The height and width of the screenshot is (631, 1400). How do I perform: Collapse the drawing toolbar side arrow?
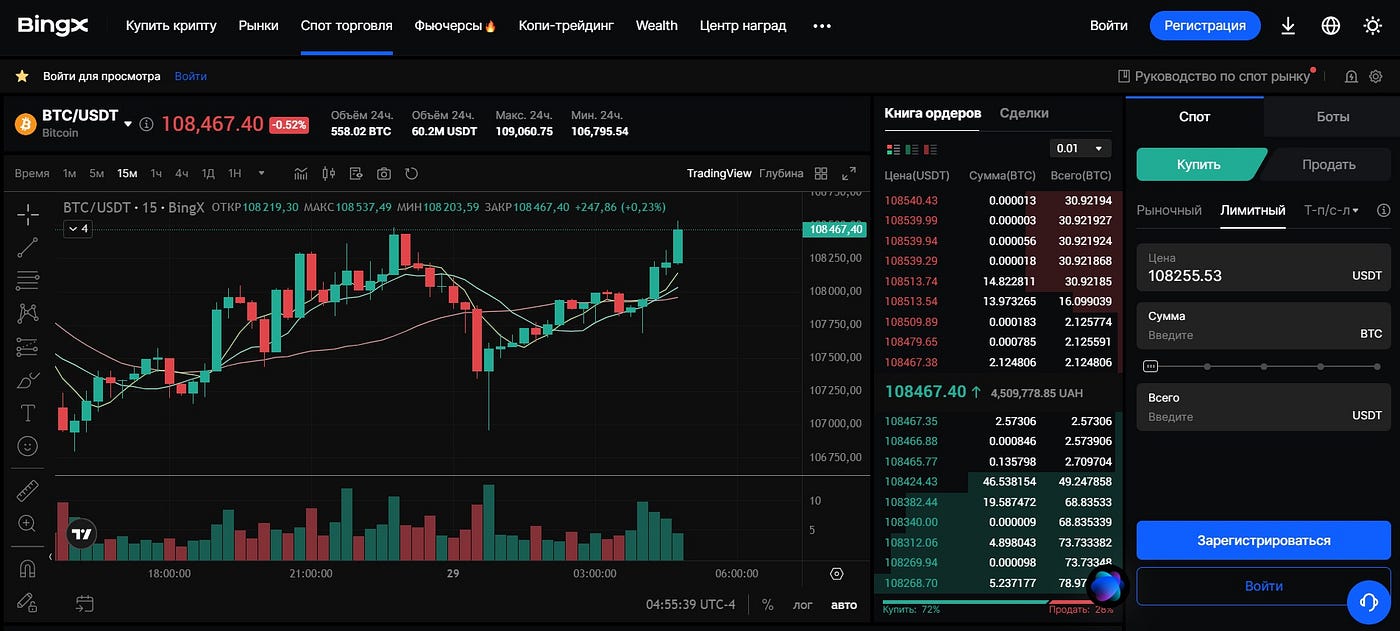[x=51, y=556]
